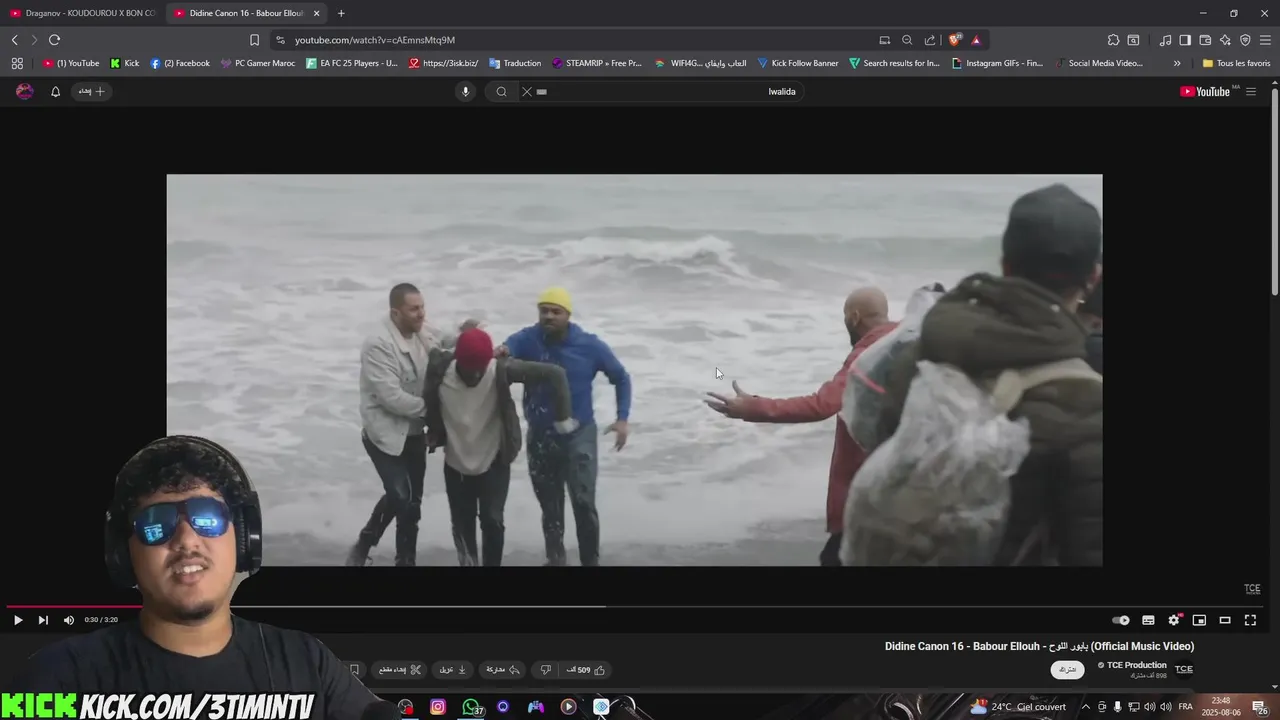
Task: Click the YouTube Create plus button
Action: click(x=92, y=91)
